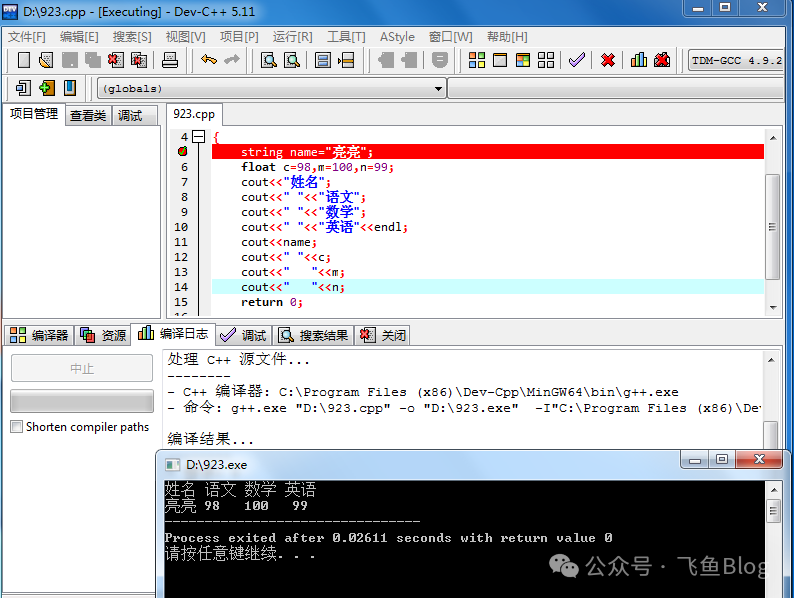The height and width of the screenshot is (598, 794).
Task: Click the Indent toolbar icon
Action: [x=386, y=60]
